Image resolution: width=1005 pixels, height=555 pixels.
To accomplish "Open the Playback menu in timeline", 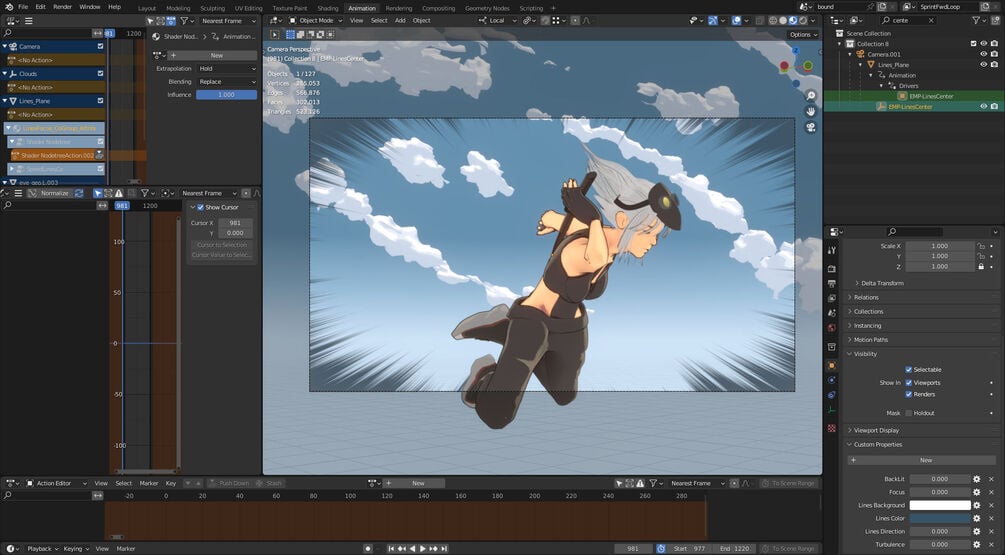I will tap(42, 549).
